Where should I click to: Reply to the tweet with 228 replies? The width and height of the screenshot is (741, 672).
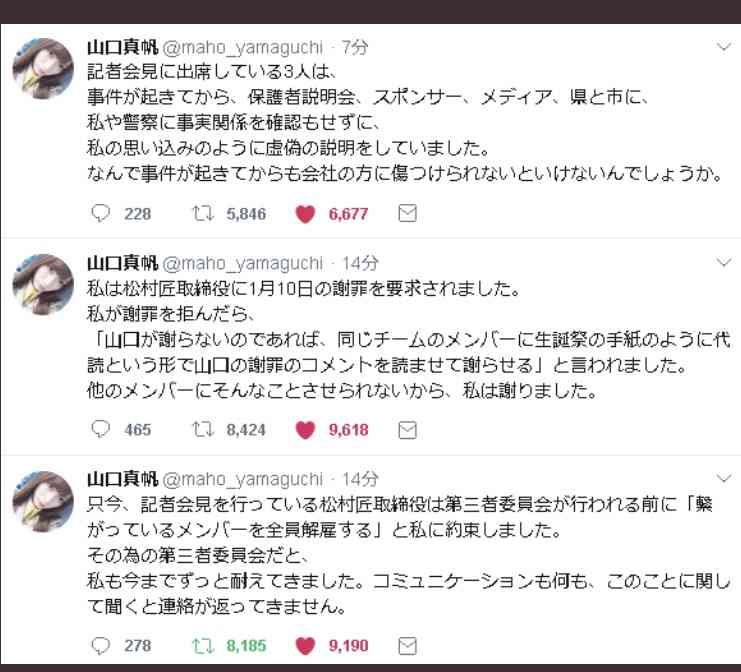pos(100,213)
